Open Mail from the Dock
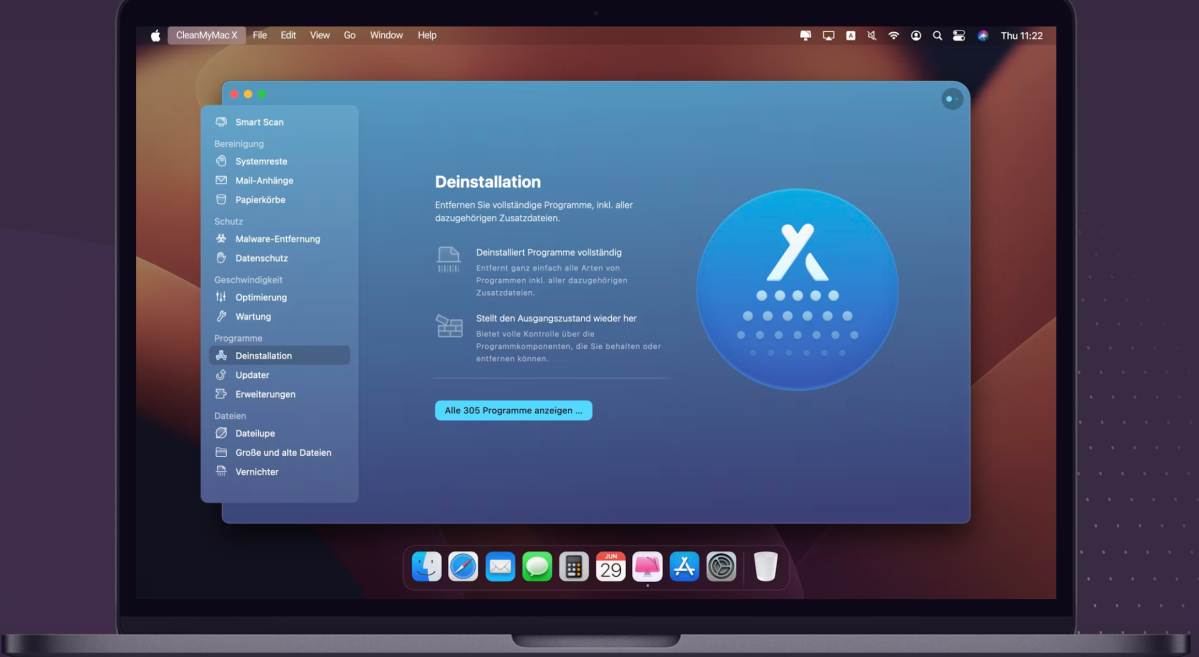 pos(500,567)
